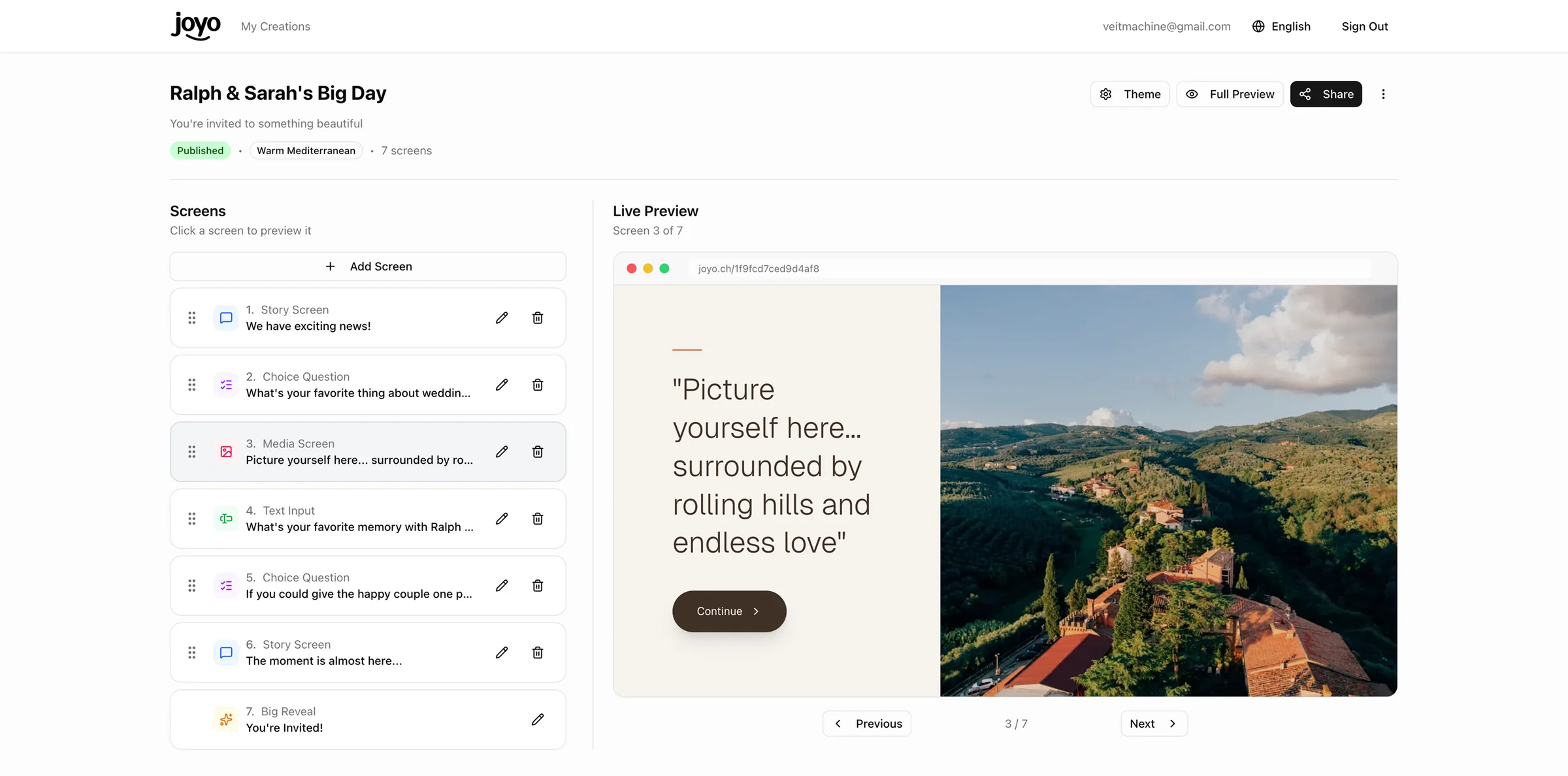Click the 'Ralph & Sarah's Big Day' title

[x=278, y=93]
